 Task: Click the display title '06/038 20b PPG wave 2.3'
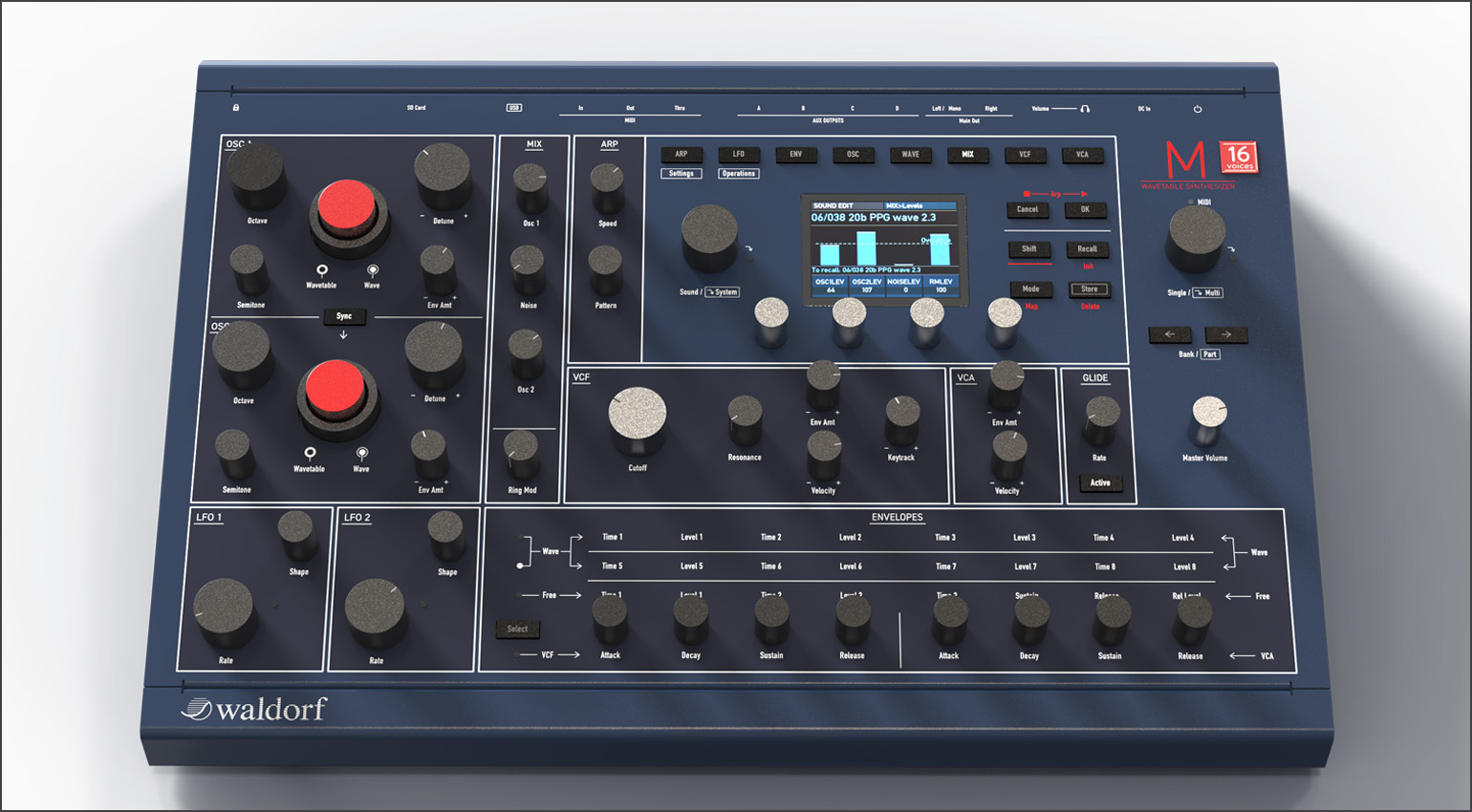coord(874,218)
